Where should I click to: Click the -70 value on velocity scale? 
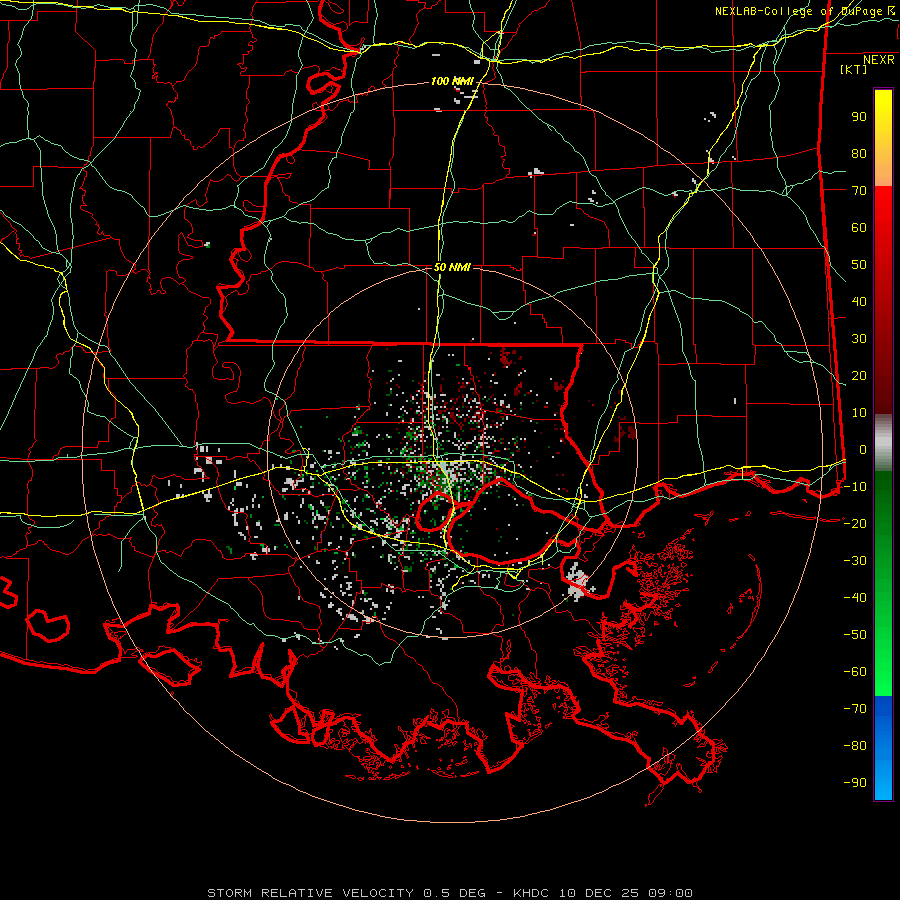pos(855,709)
